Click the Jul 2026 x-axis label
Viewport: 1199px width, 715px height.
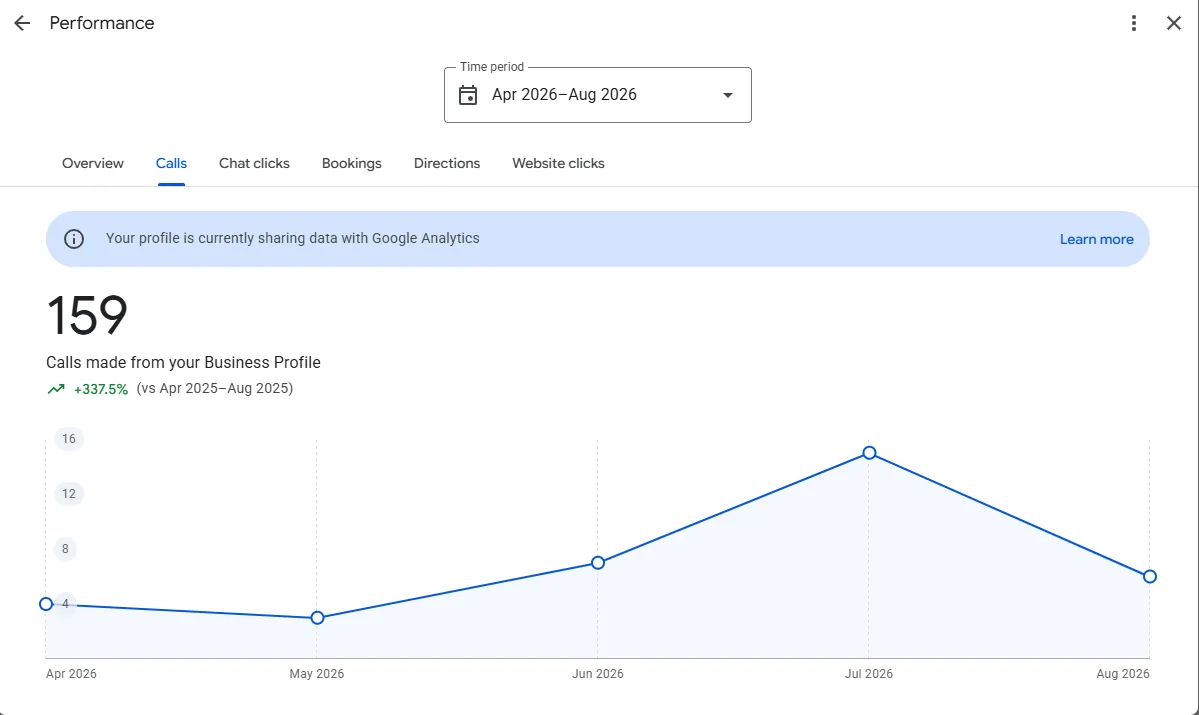click(869, 674)
